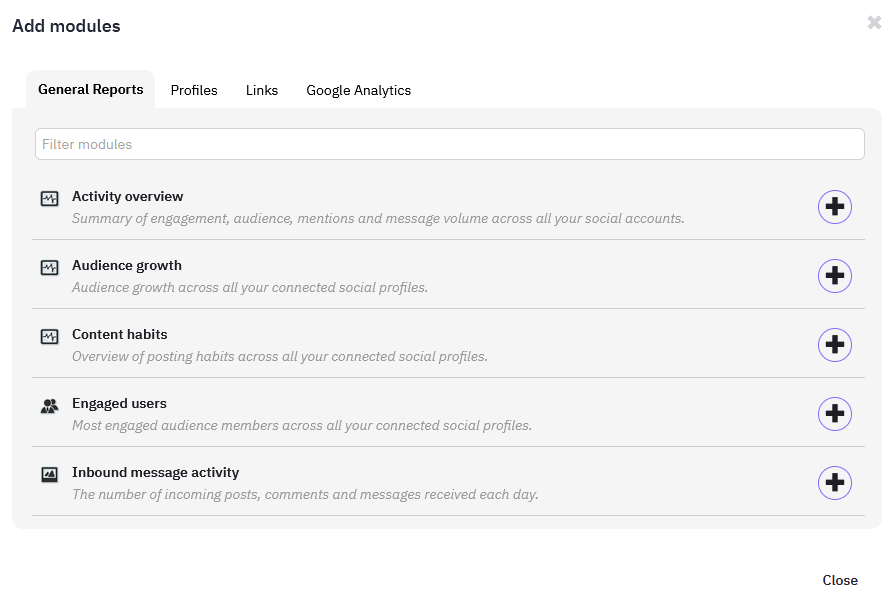The width and height of the screenshot is (894, 614).
Task: Switch to the Google Analytics tab
Action: (x=358, y=90)
